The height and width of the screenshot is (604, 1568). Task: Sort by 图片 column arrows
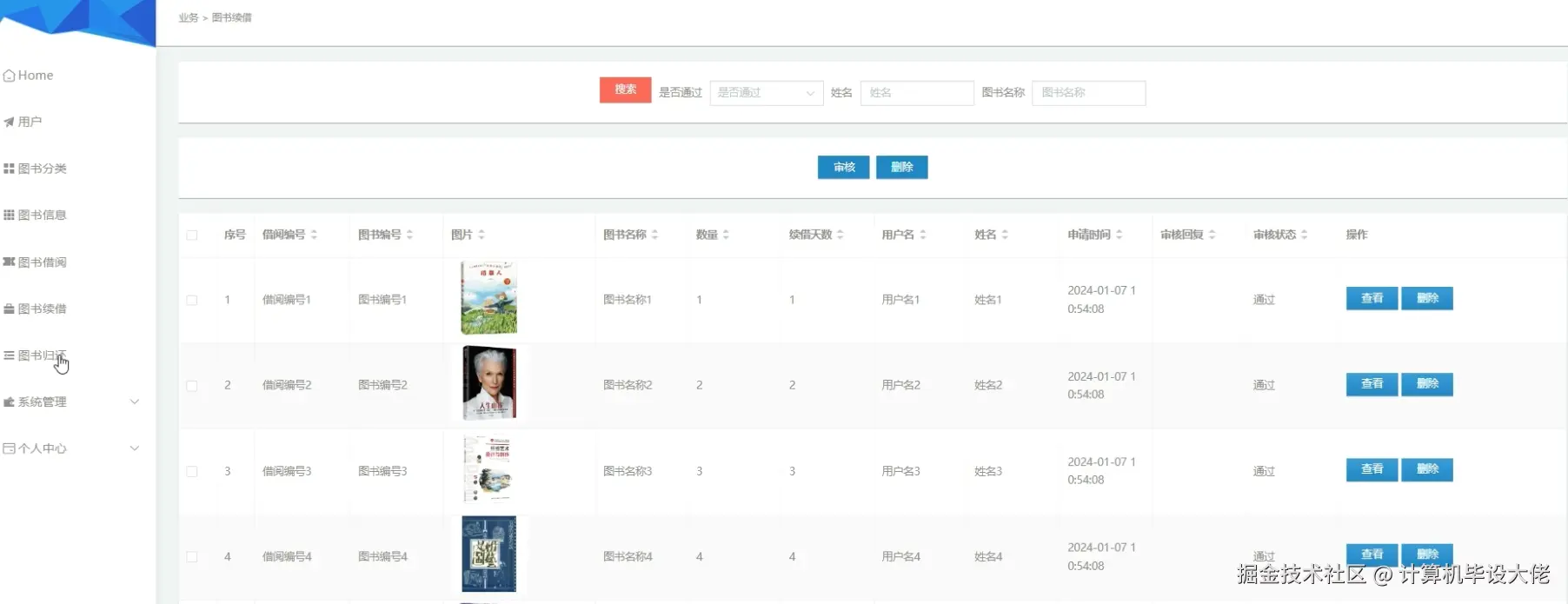[482, 235]
